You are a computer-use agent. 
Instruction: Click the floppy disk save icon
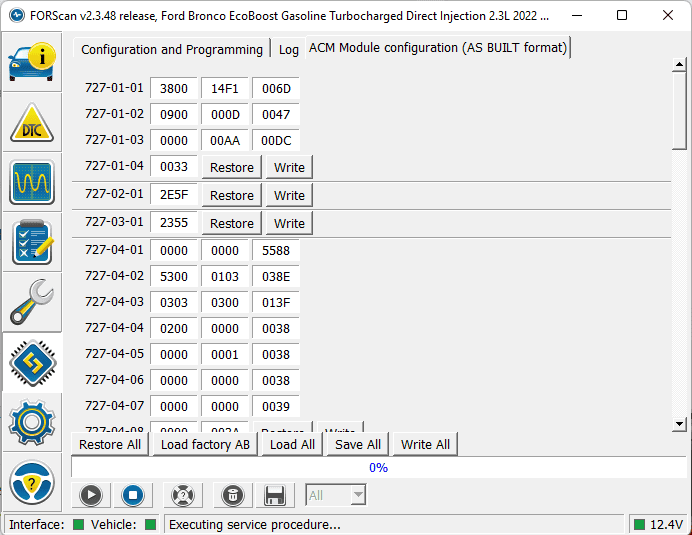pos(275,495)
